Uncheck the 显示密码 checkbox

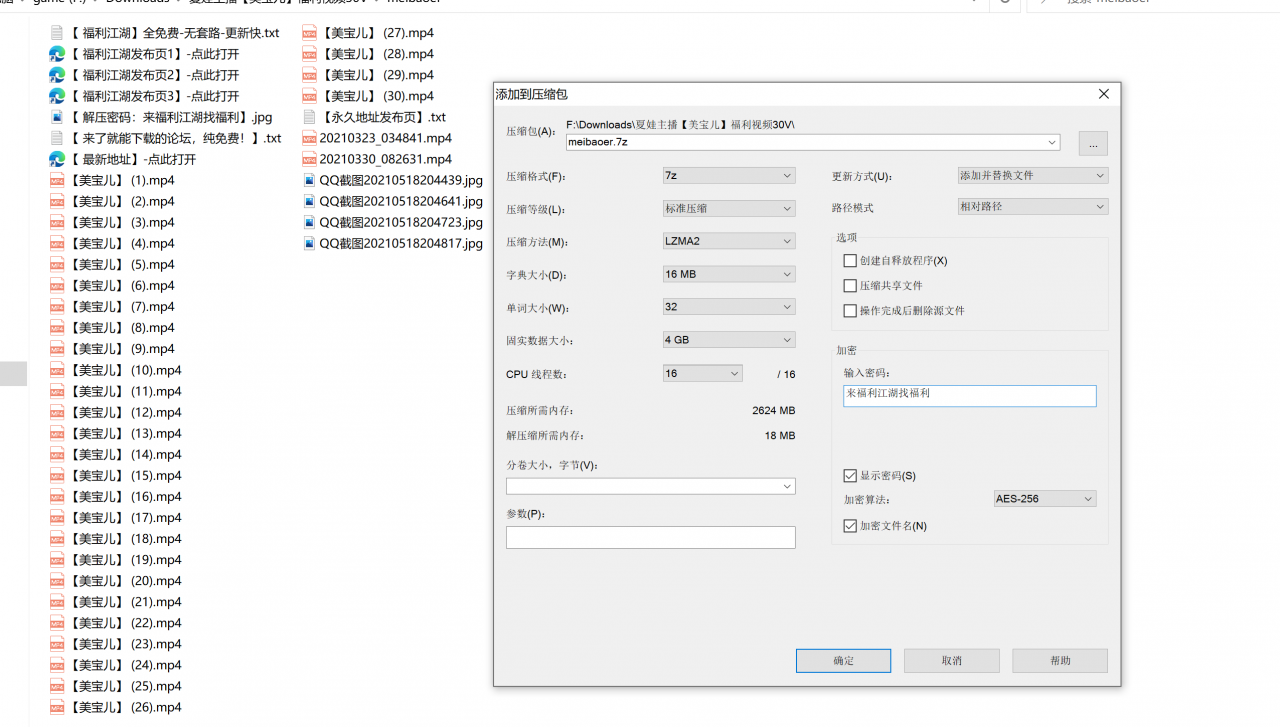[850, 476]
